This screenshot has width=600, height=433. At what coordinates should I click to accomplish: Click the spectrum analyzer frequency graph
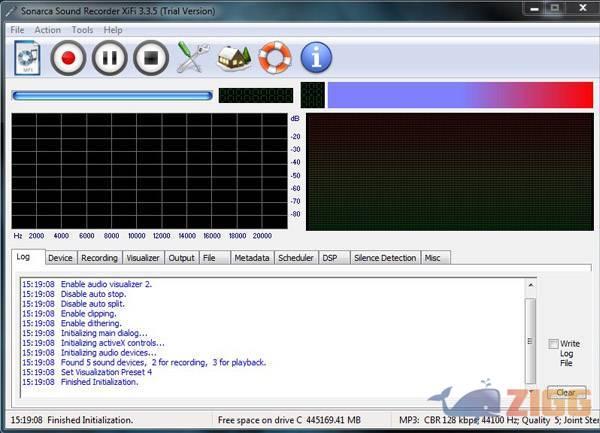tap(150, 171)
